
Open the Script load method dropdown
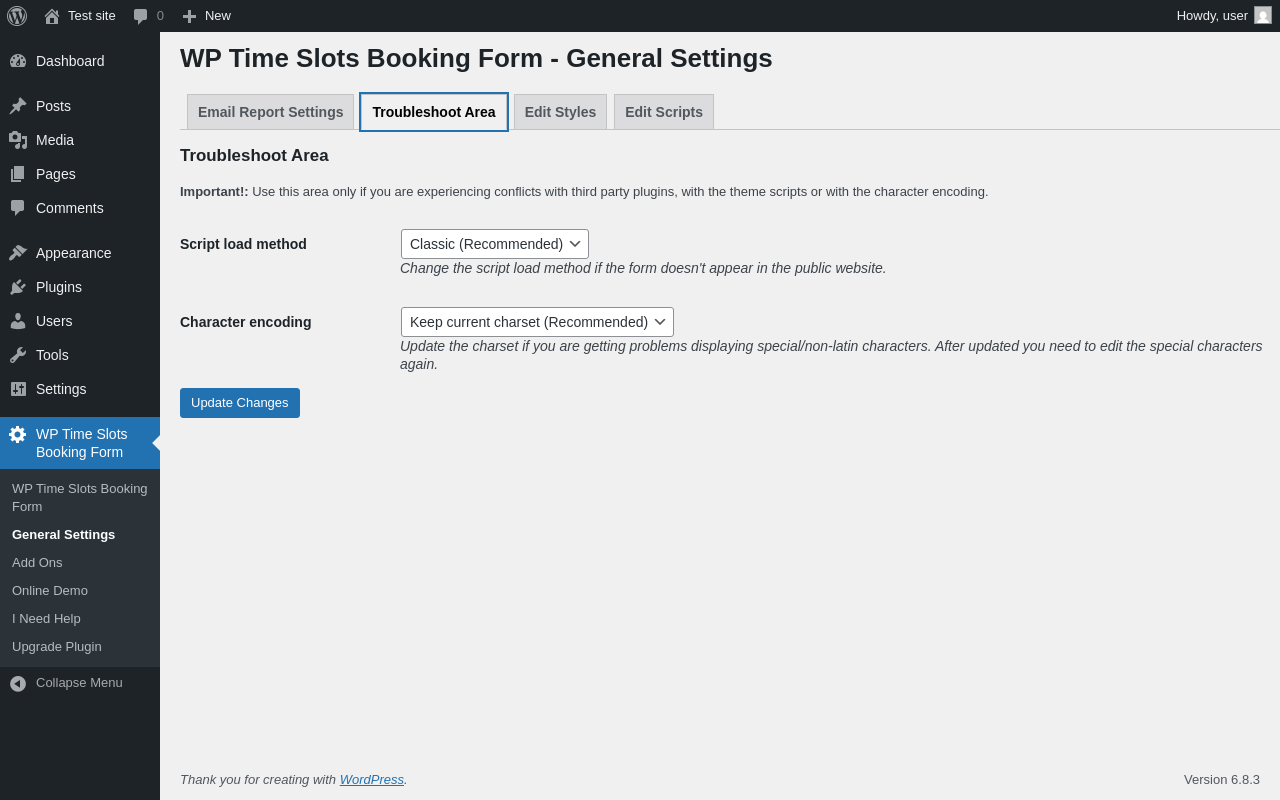pos(494,244)
